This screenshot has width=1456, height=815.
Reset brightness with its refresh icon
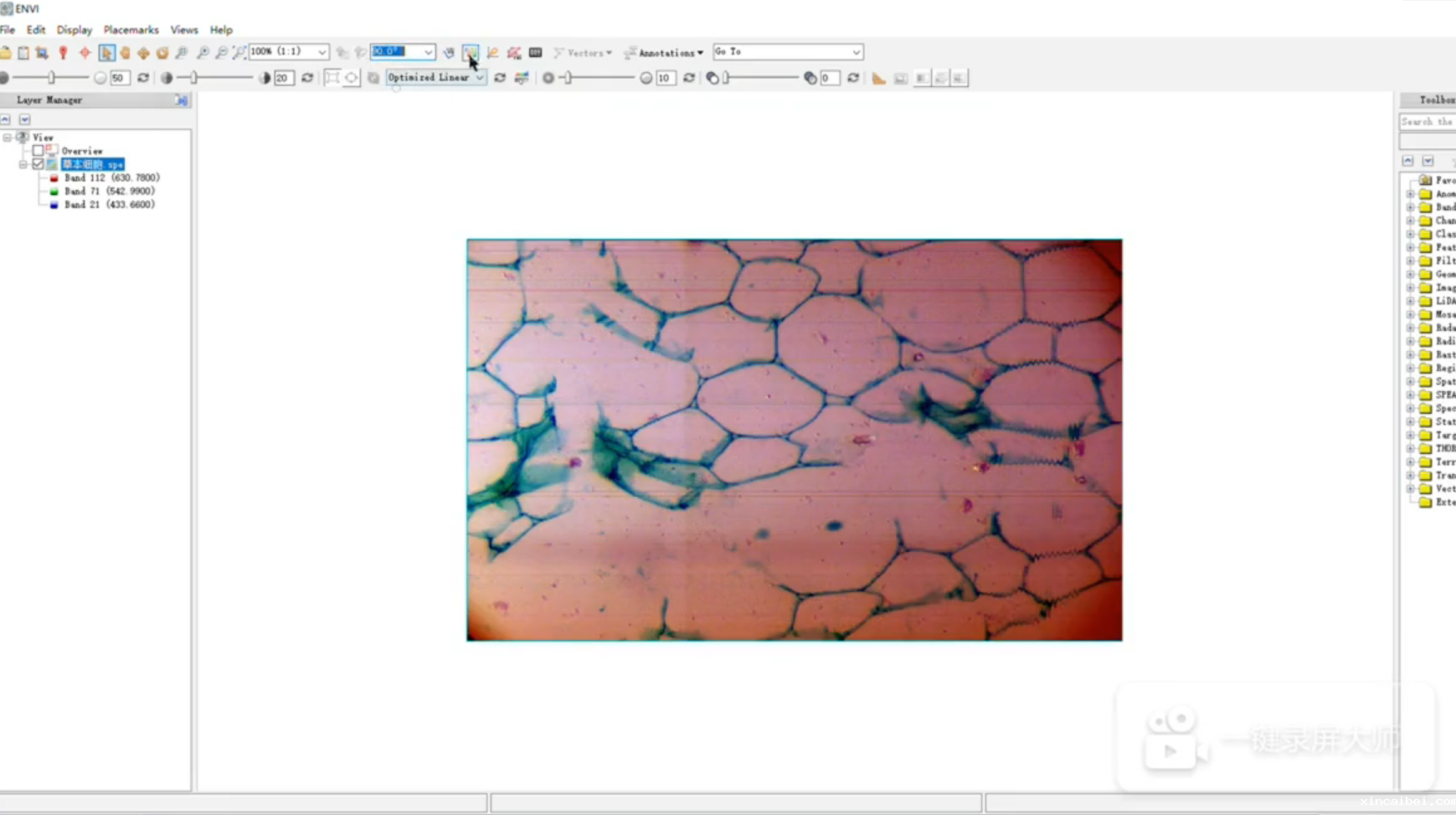143,78
